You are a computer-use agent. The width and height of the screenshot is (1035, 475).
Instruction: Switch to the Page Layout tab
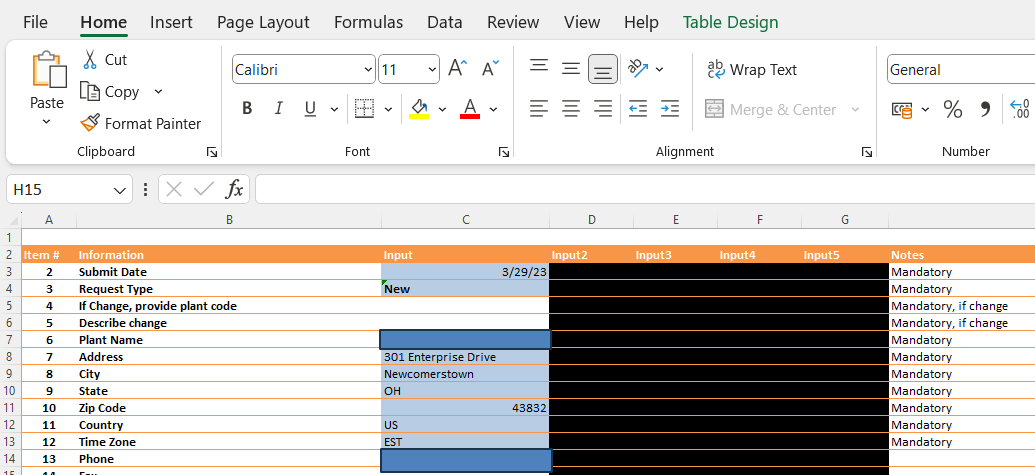tap(263, 22)
